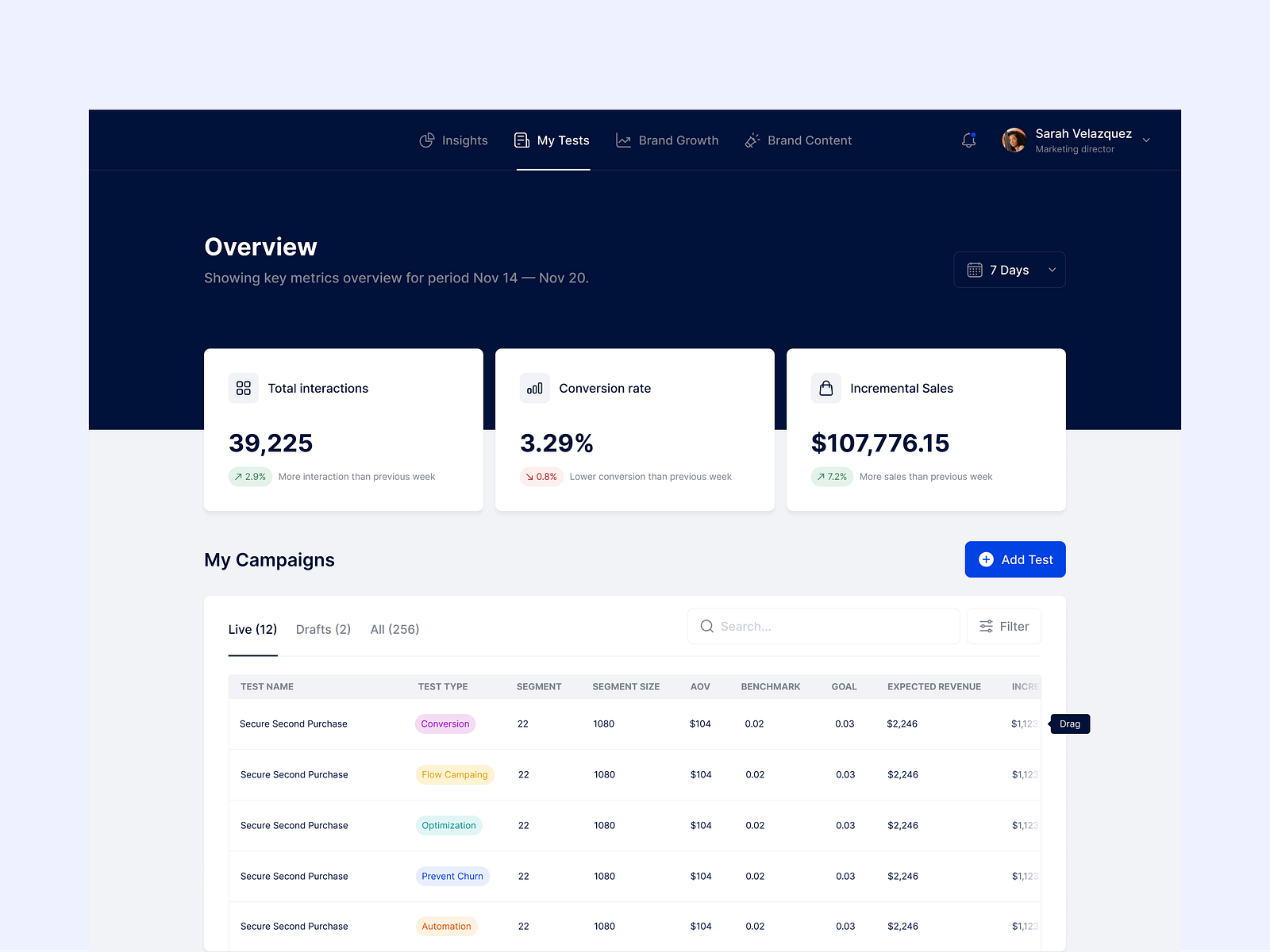Open notifications via the bell icon
1270x952 pixels.
tap(968, 140)
